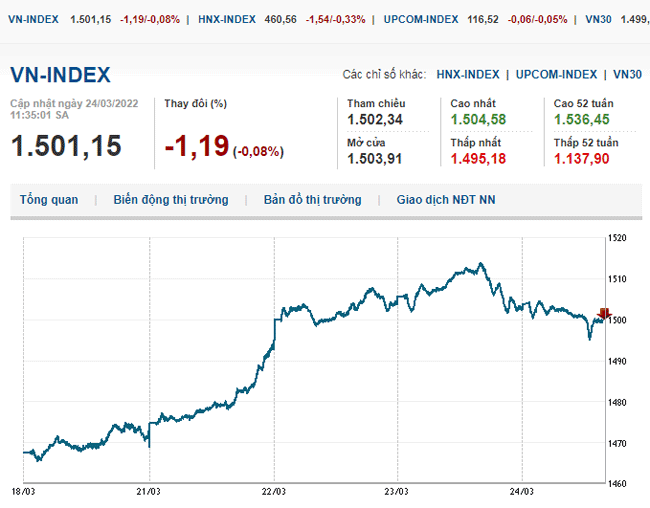Click the red down-arrow marker on chart

(603, 314)
